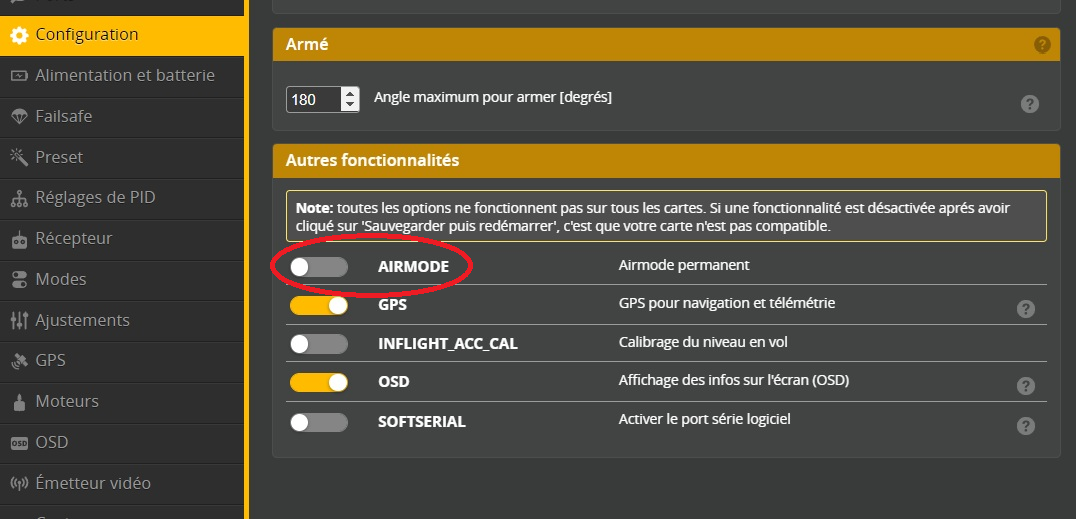This screenshot has width=1076, height=519.
Task: Click help icon for maximum arming angle
Action: point(1029,104)
